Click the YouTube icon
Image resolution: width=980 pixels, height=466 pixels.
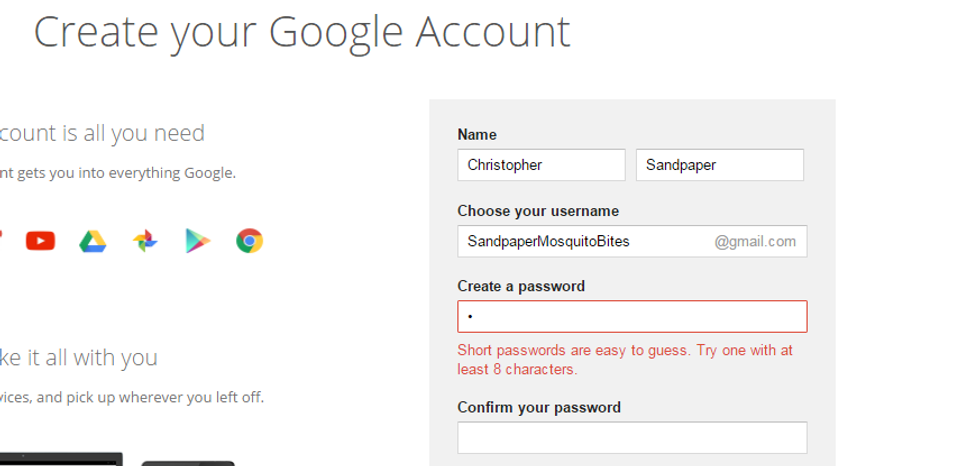[40, 241]
